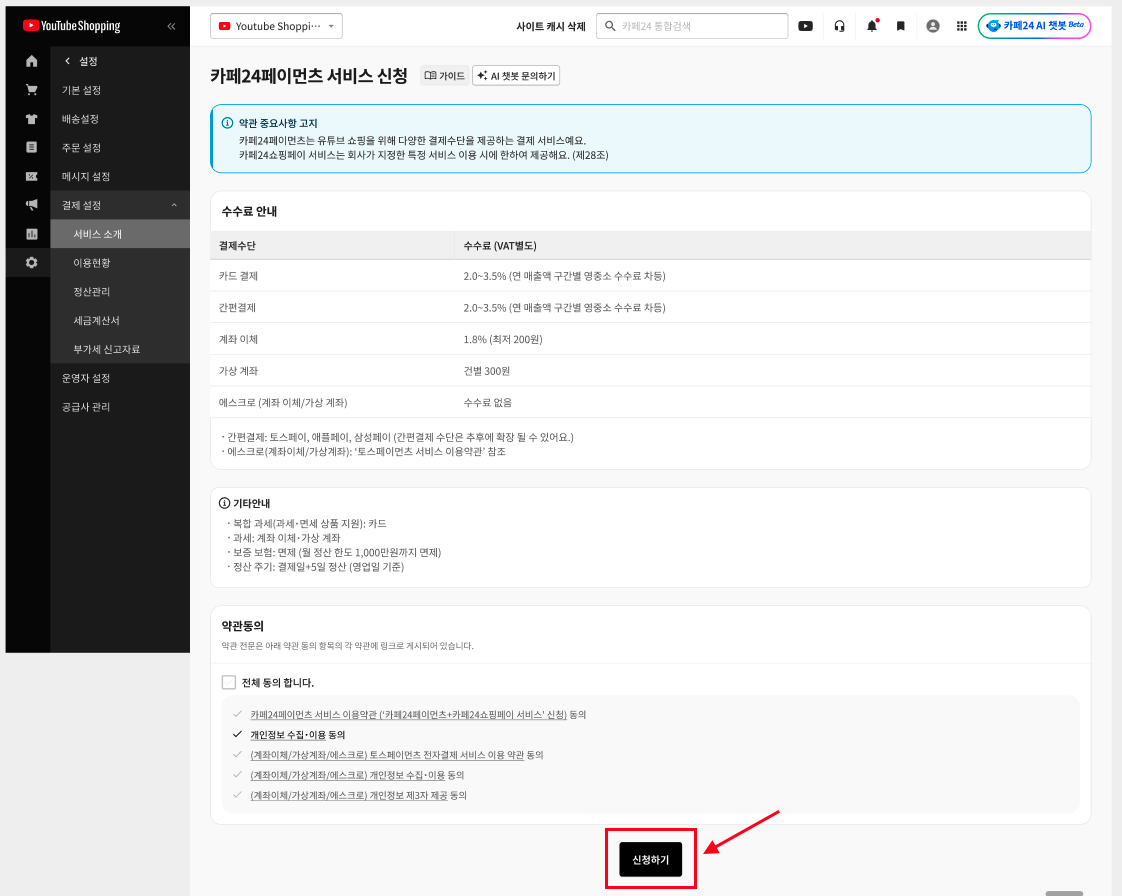Open the bookmark icon in header
The image size is (1122, 896).
[901, 26]
